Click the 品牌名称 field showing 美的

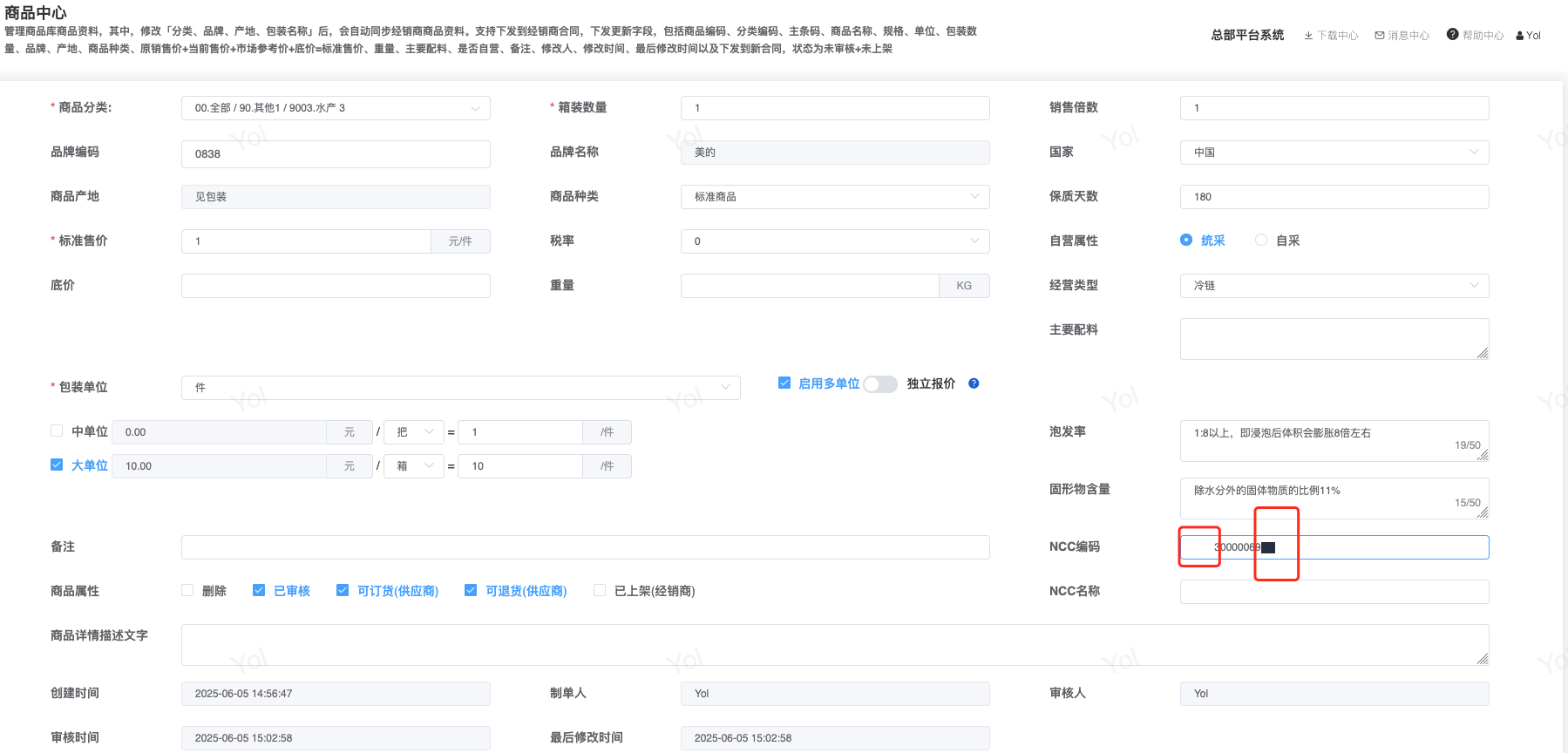click(835, 153)
